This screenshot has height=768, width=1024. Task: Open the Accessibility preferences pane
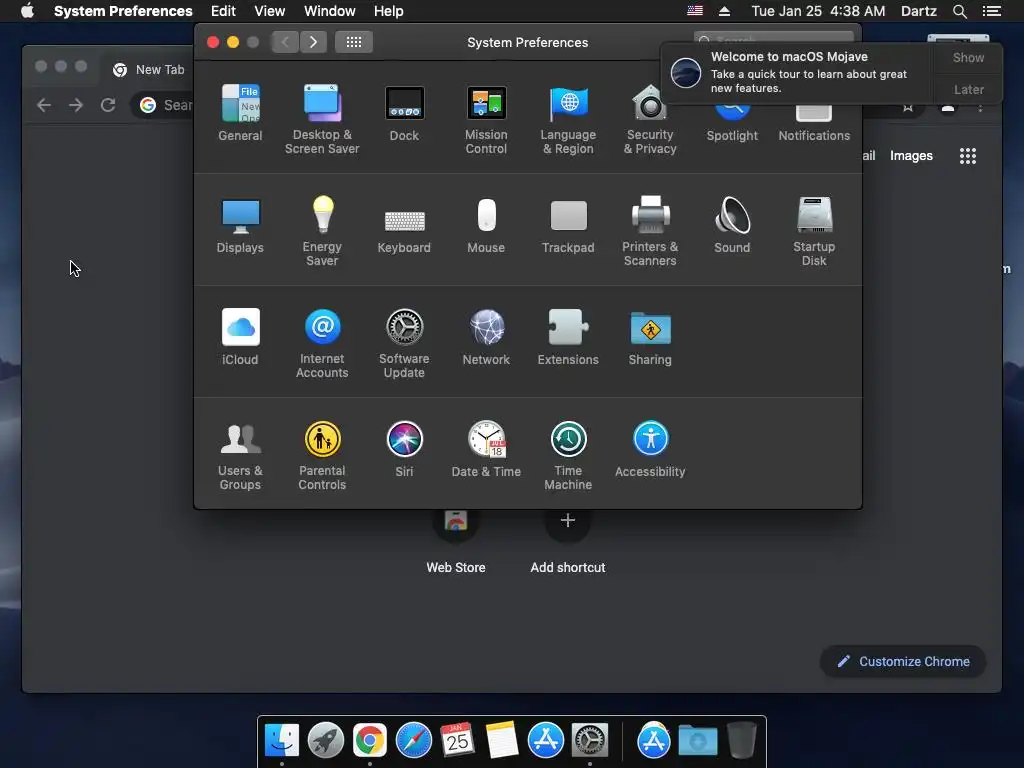(x=650, y=449)
